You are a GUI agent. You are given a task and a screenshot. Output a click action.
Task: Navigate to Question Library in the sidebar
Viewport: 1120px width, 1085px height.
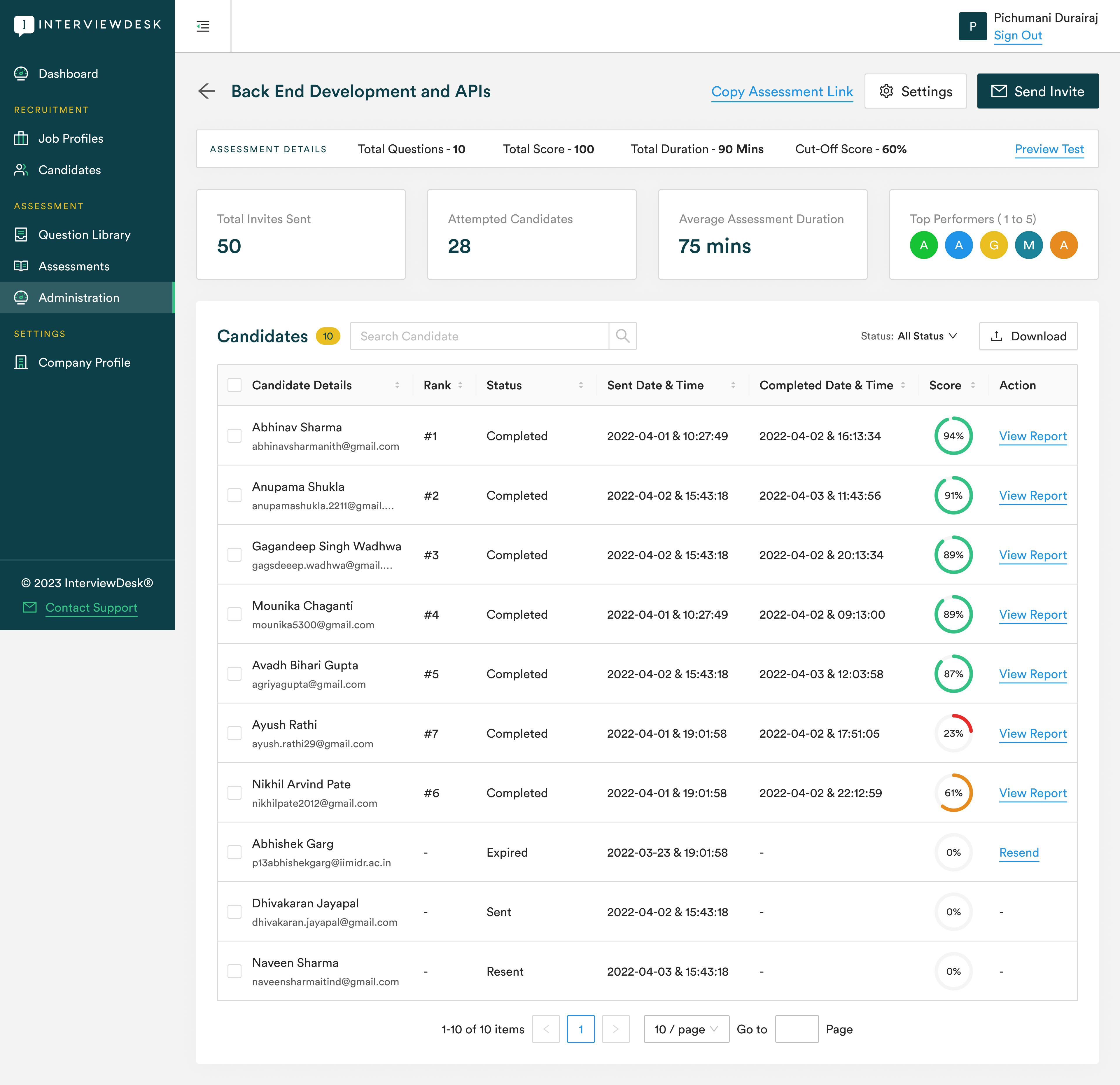pyautogui.click(x=84, y=235)
